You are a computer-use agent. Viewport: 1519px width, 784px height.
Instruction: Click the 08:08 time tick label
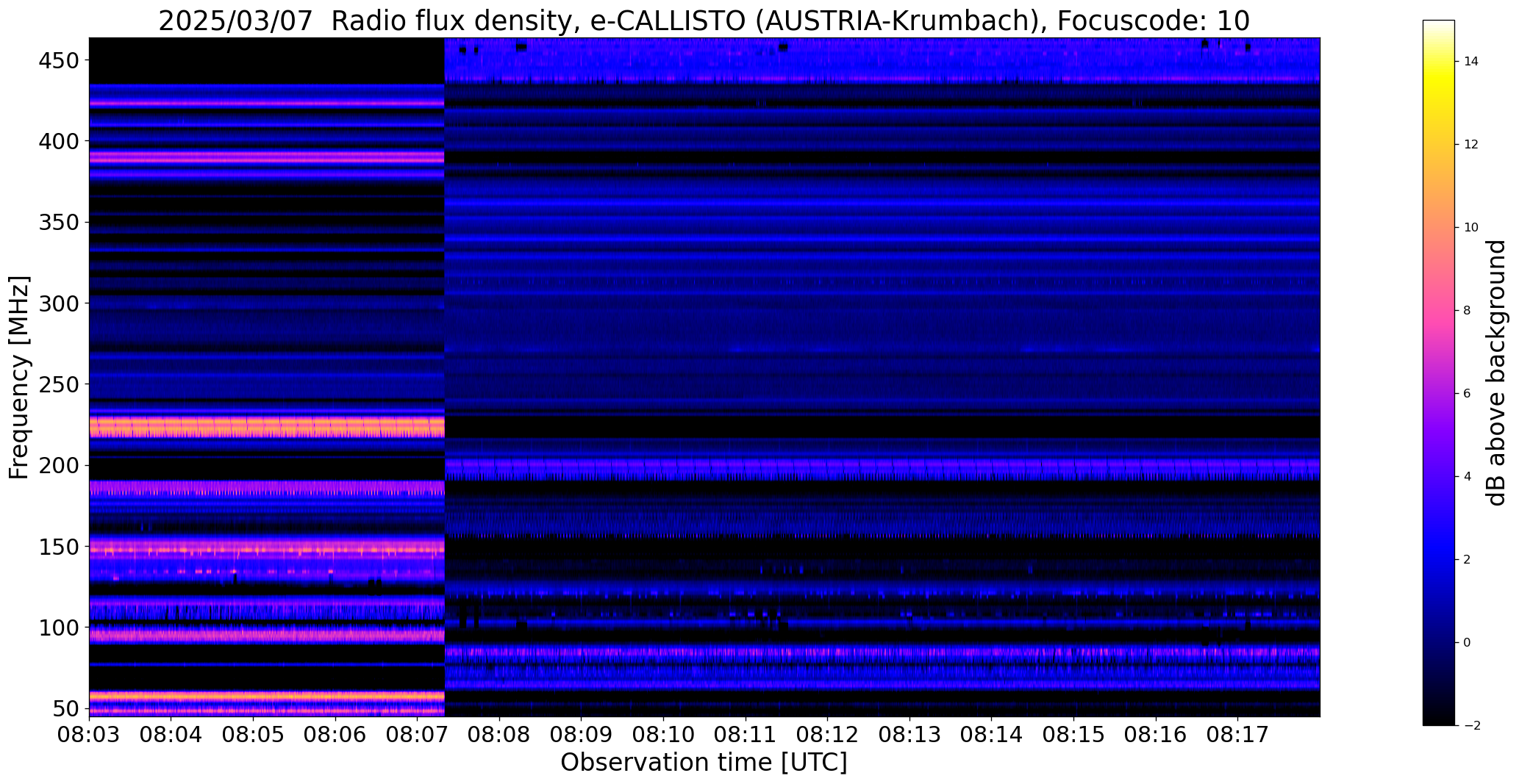pyautogui.click(x=499, y=735)
